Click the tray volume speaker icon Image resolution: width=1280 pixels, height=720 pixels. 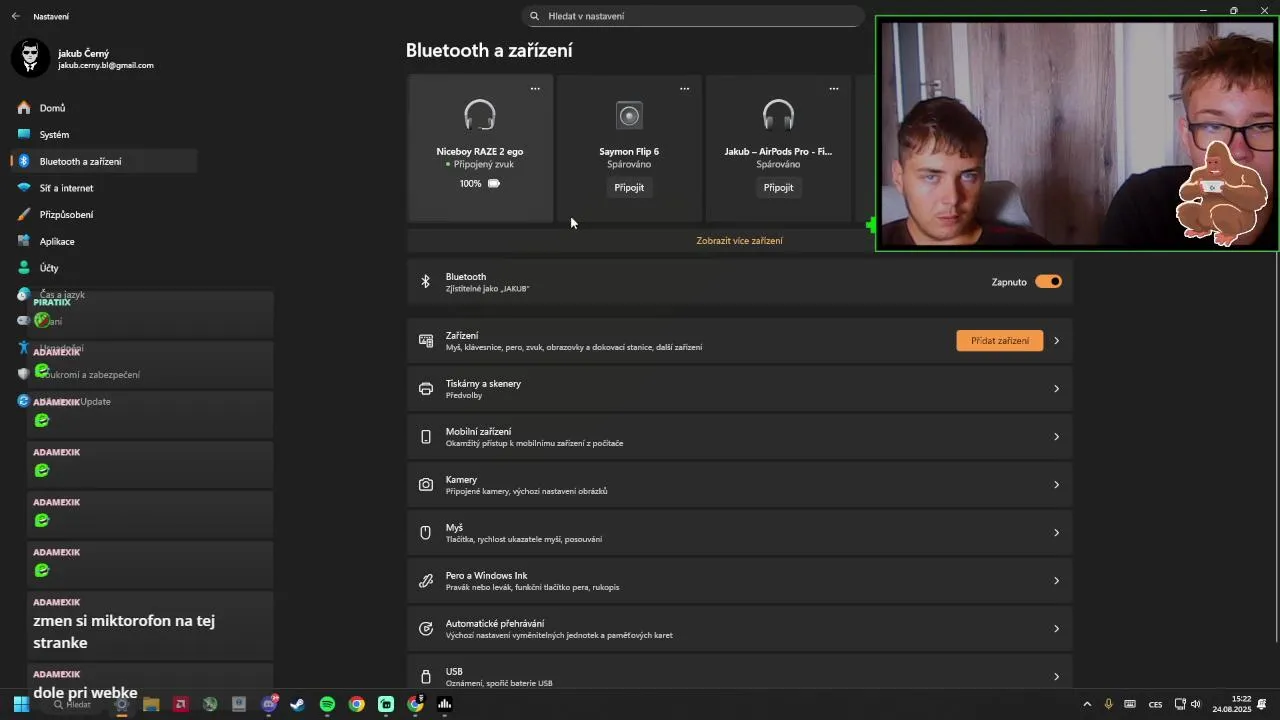tap(1195, 705)
